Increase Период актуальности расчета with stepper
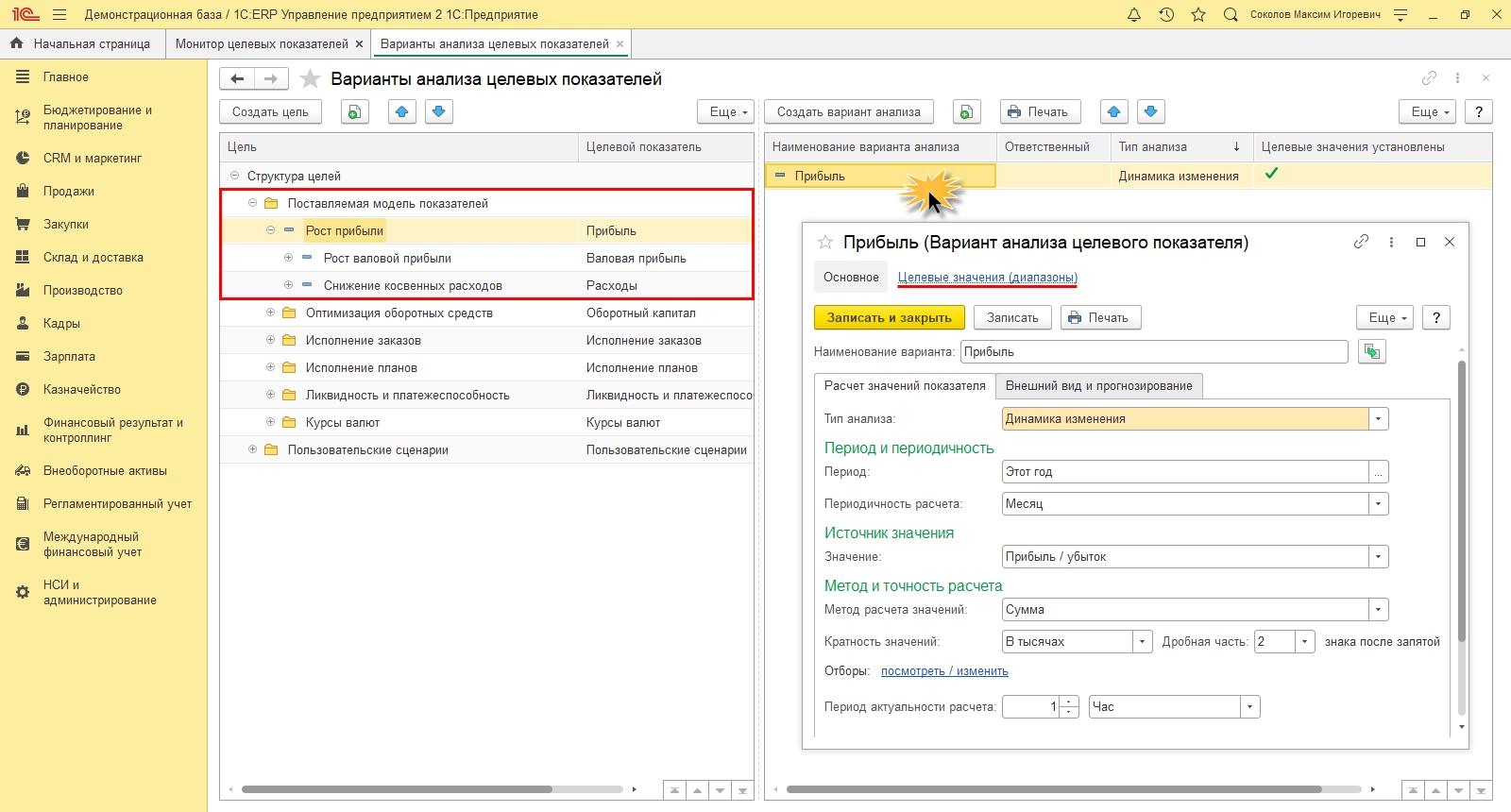This screenshot has width=1511, height=812. 1069,702
